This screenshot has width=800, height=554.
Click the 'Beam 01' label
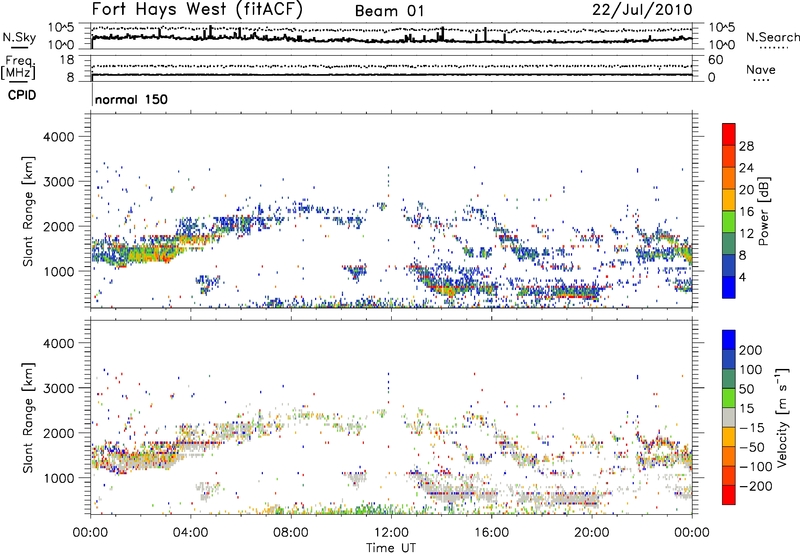point(389,11)
